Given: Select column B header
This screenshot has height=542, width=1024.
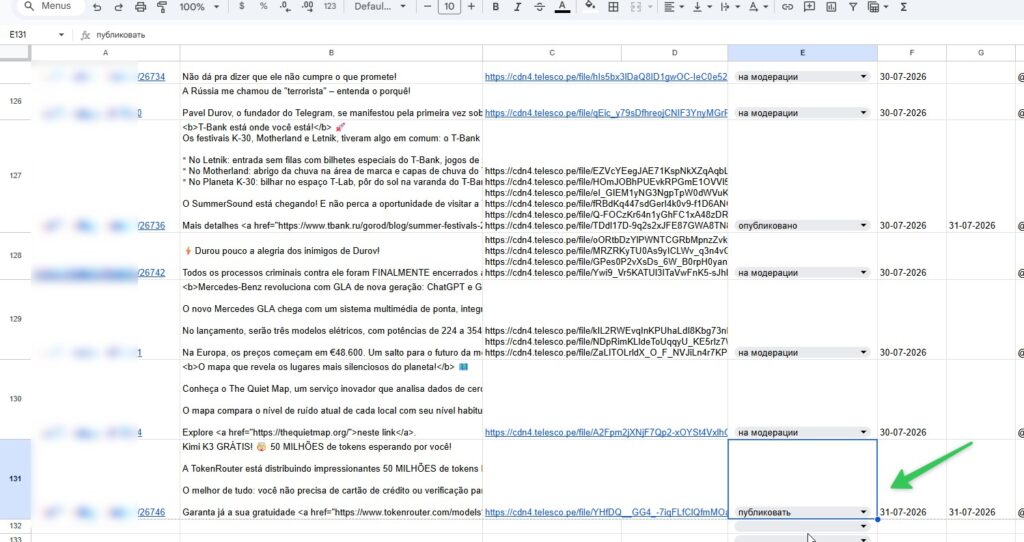Looking at the screenshot, I should pos(331,53).
